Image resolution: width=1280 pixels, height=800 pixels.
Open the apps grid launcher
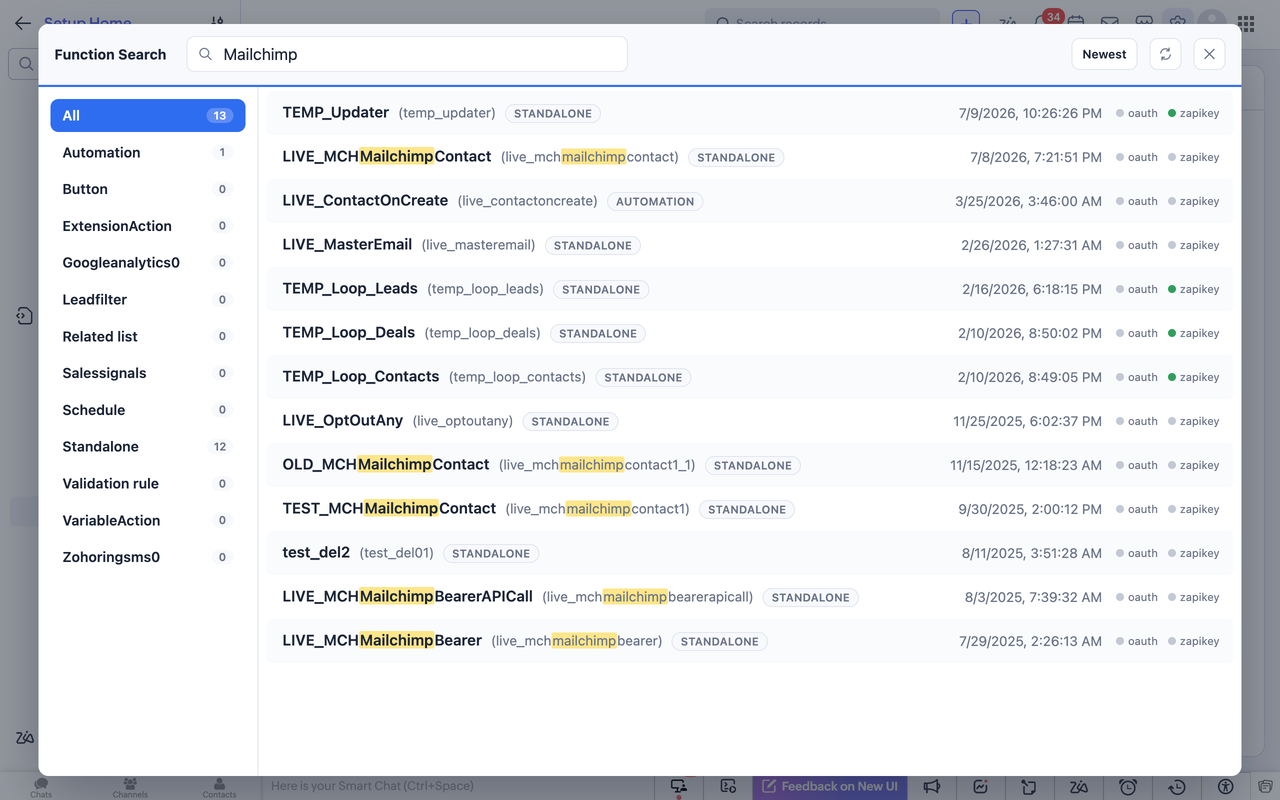[x=1246, y=23]
